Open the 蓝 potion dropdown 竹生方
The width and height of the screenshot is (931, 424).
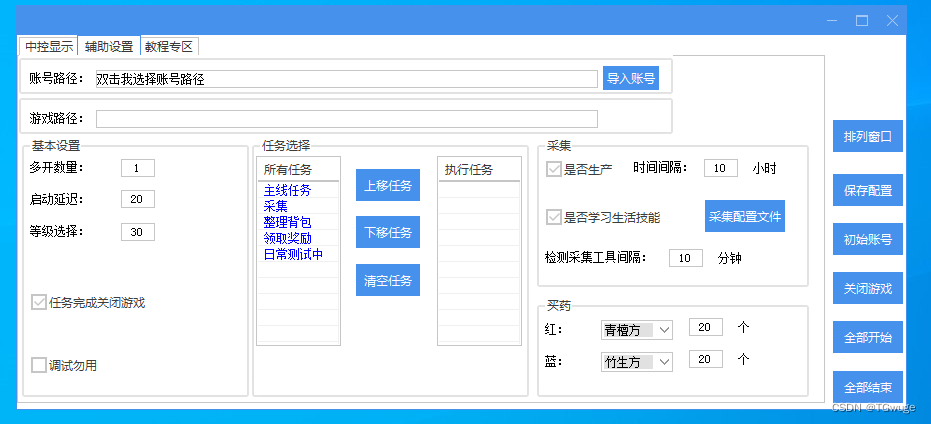coord(636,362)
